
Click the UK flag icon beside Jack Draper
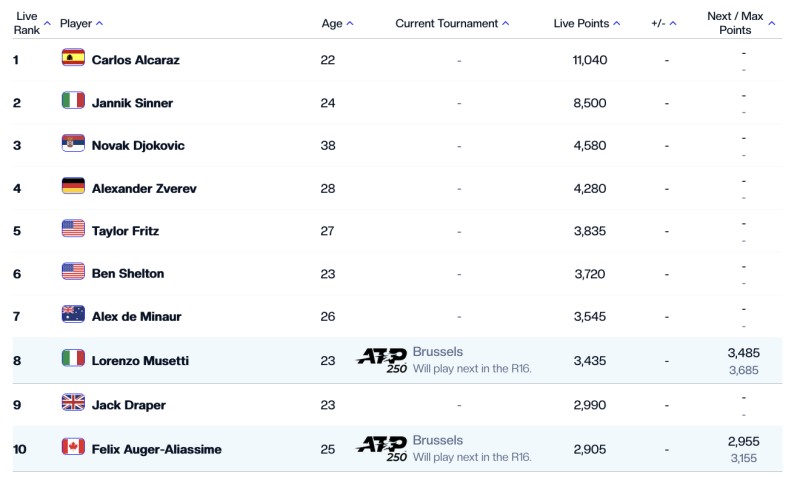pos(73,403)
